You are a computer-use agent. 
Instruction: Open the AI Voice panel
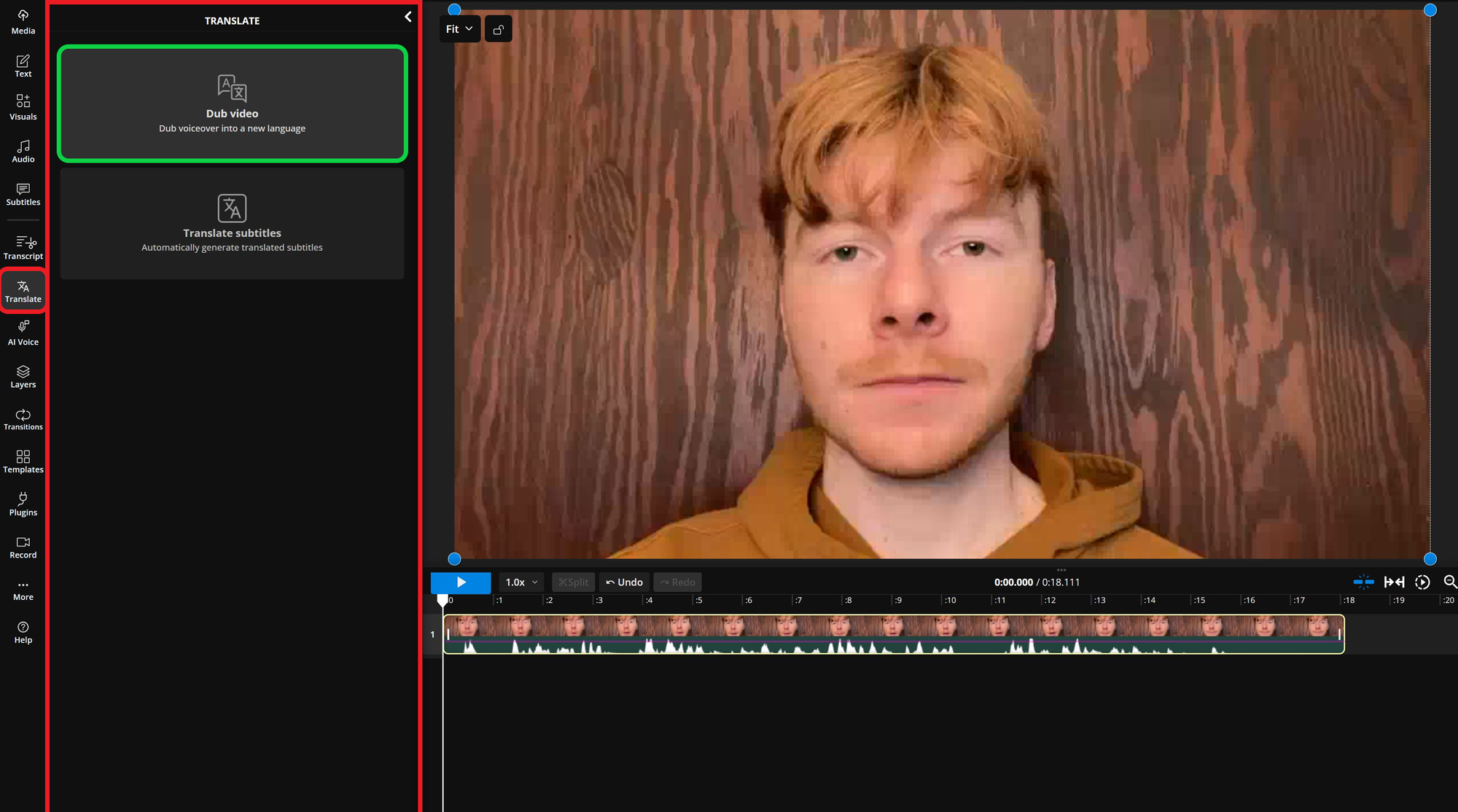click(x=23, y=333)
